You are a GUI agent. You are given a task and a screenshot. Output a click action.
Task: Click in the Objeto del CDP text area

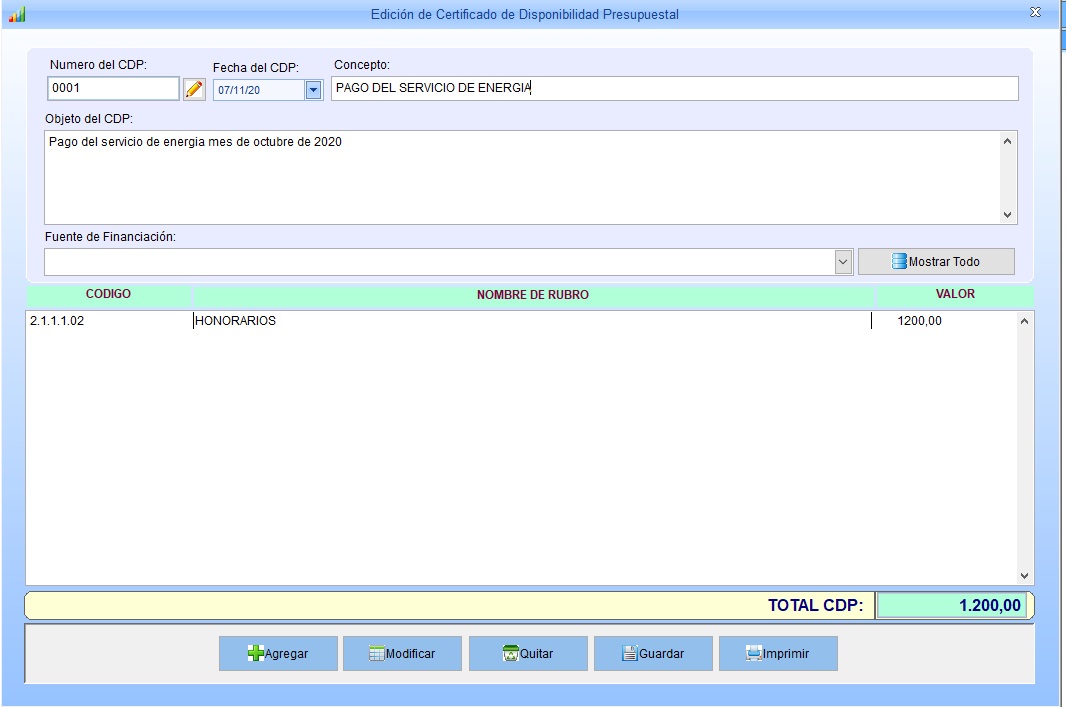click(520, 176)
